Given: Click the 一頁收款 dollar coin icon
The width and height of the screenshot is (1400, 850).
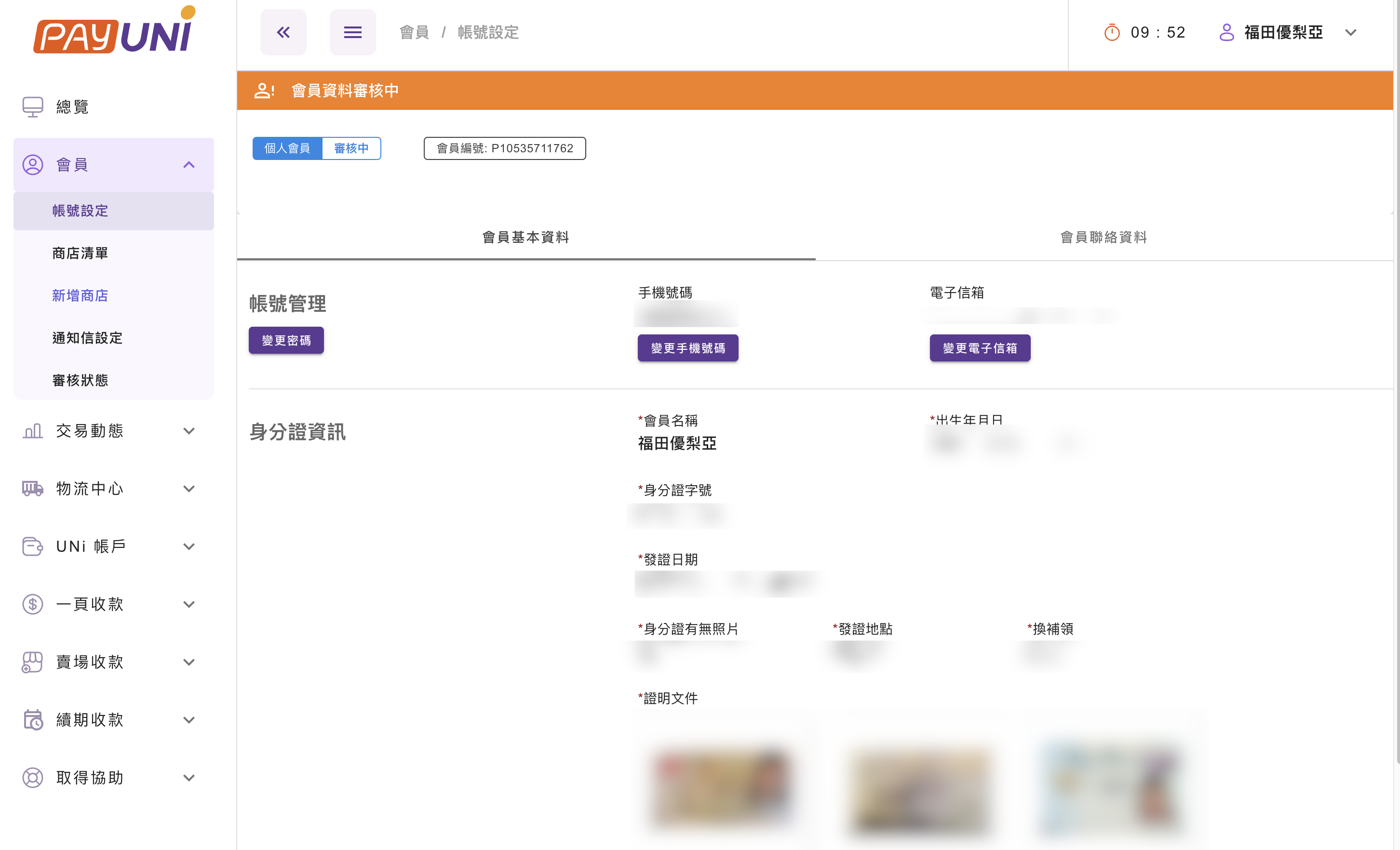Looking at the screenshot, I should [x=32, y=604].
